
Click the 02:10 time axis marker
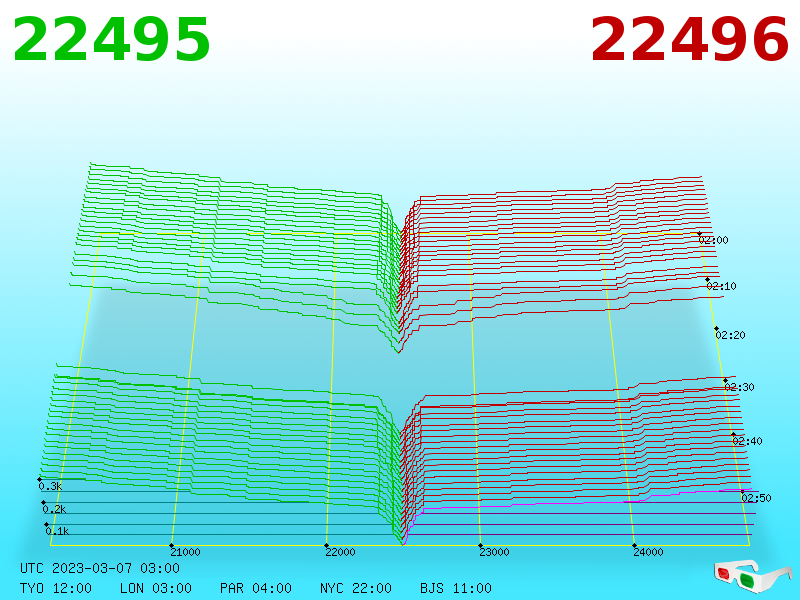click(x=721, y=286)
